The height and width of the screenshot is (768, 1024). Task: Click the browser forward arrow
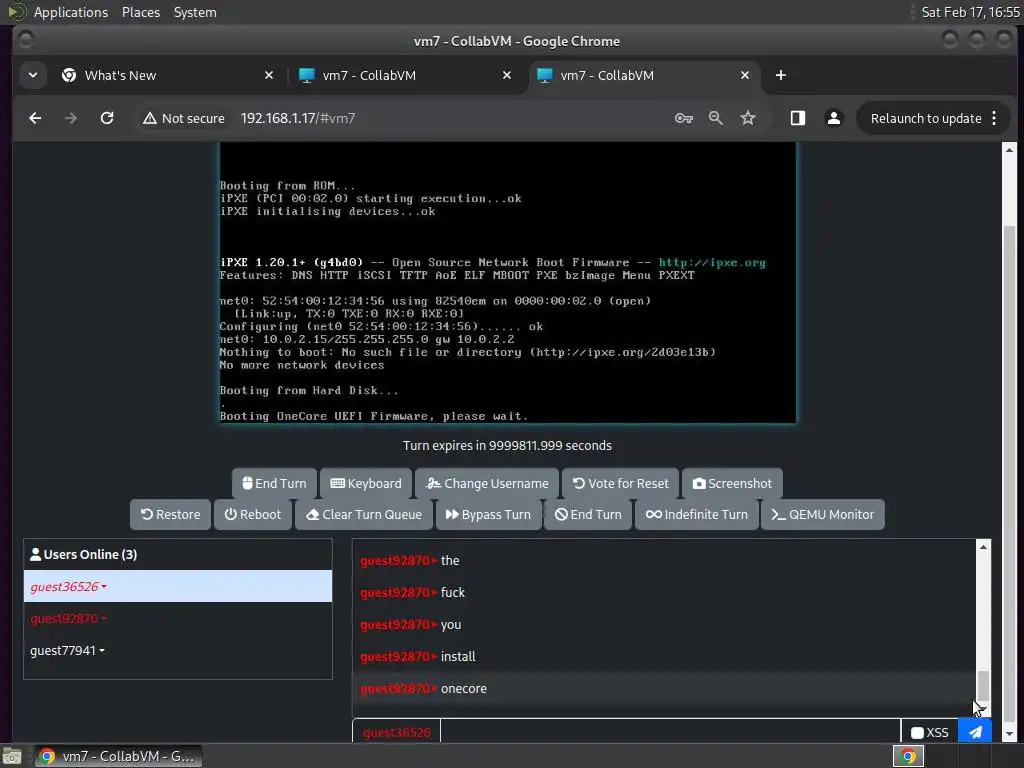pos(71,118)
